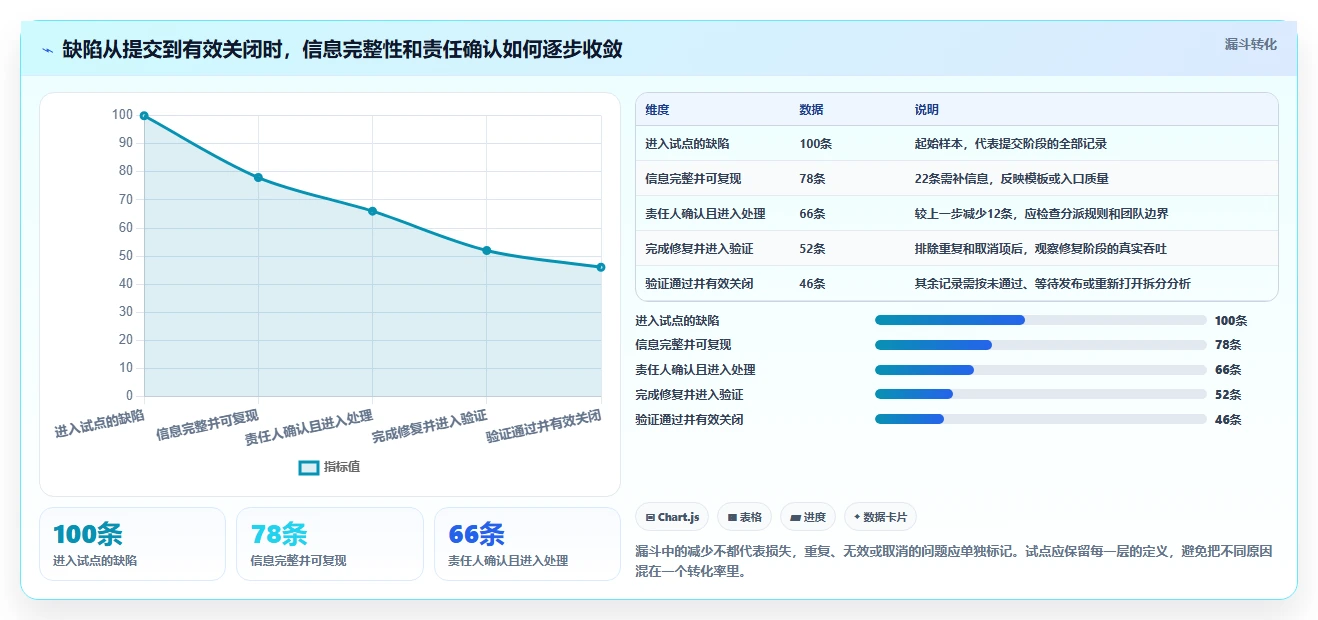Click progress bar for 信息完整并可复现
The width and height of the screenshot is (1318, 620).
pyautogui.click(x=1040, y=345)
